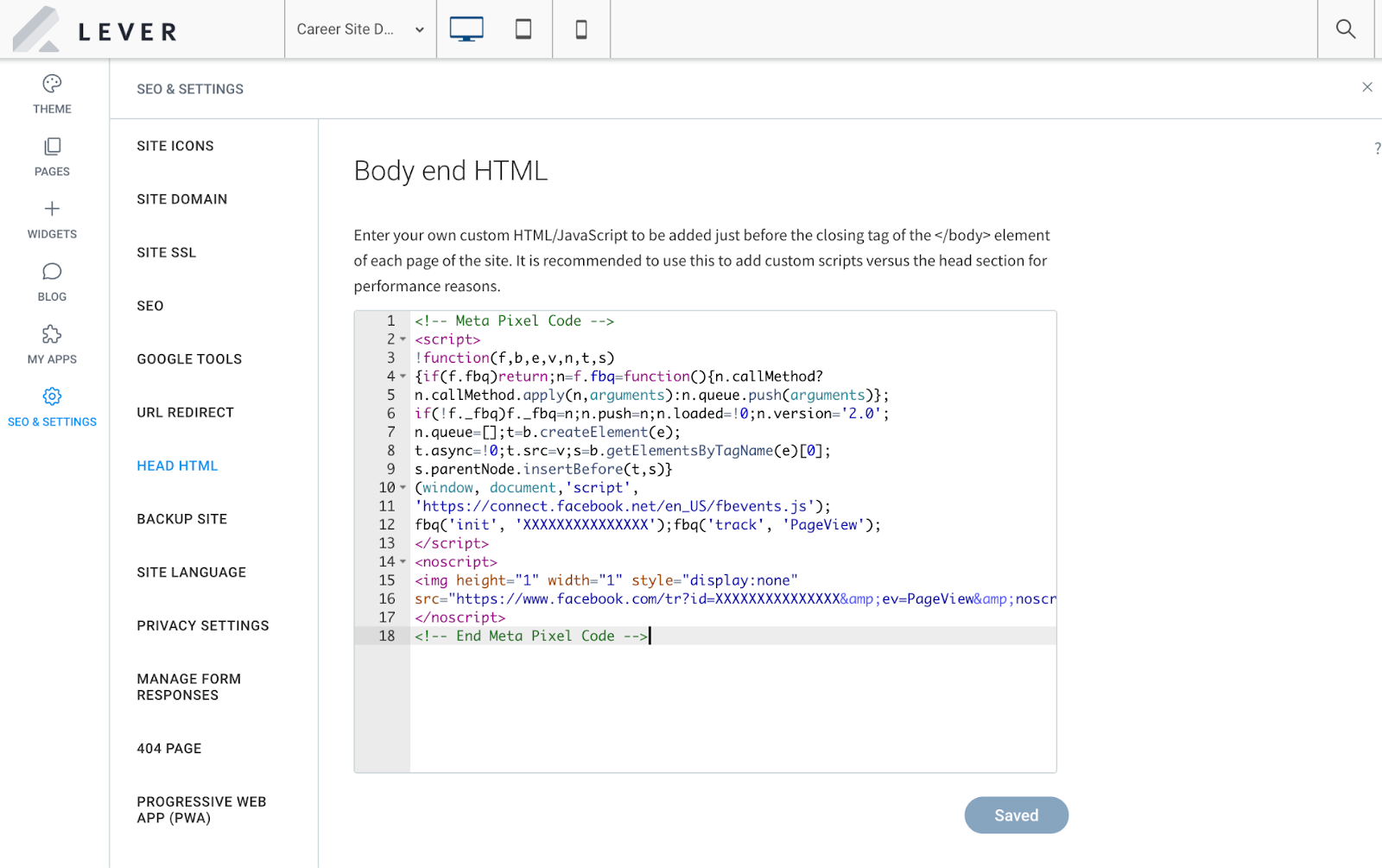Image resolution: width=1382 pixels, height=868 pixels.
Task: Click the facebook.com/tr src line
Action: point(735,599)
